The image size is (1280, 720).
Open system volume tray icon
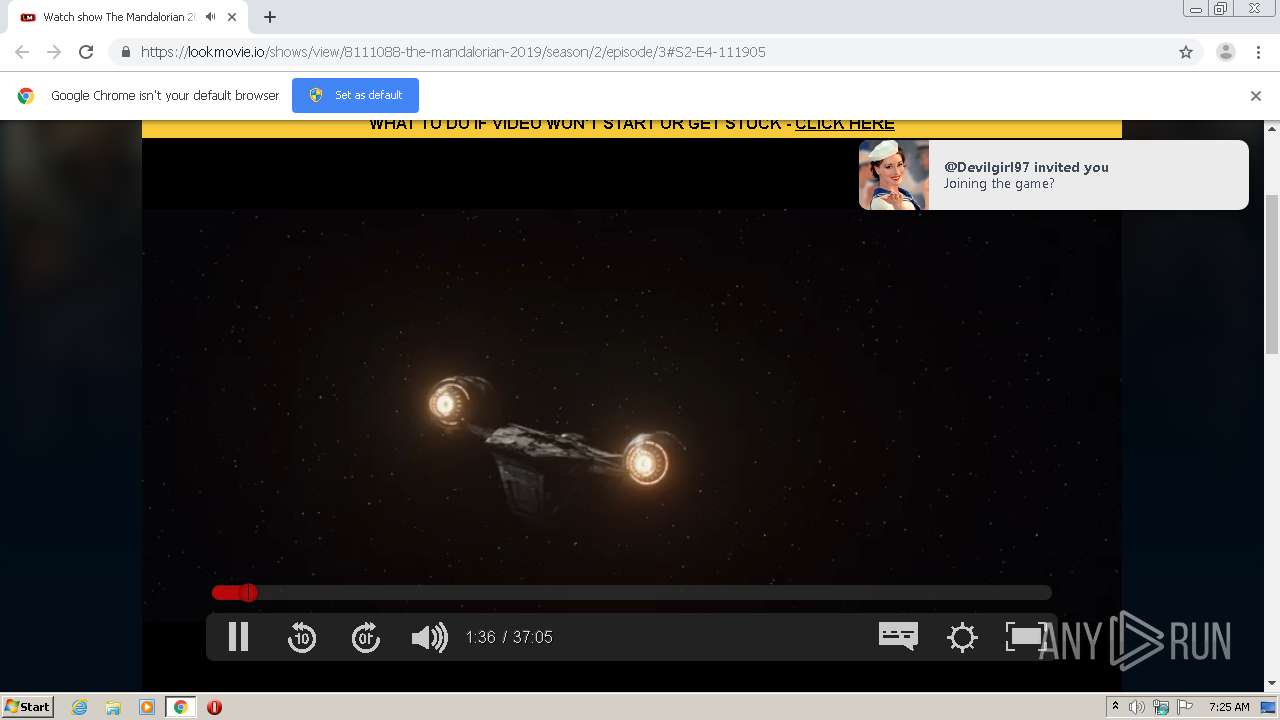(x=1137, y=707)
